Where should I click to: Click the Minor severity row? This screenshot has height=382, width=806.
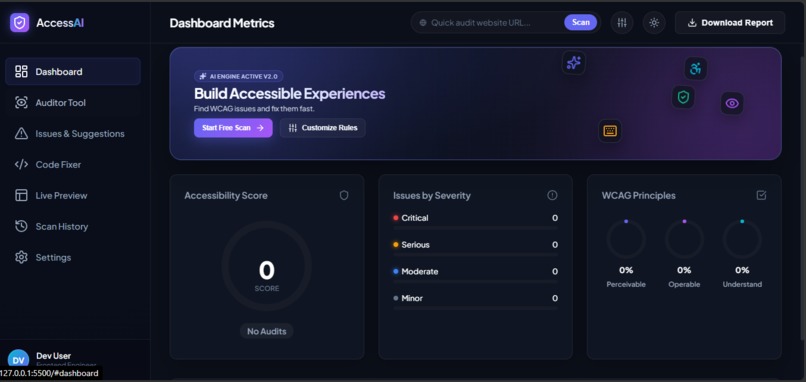(x=475, y=301)
